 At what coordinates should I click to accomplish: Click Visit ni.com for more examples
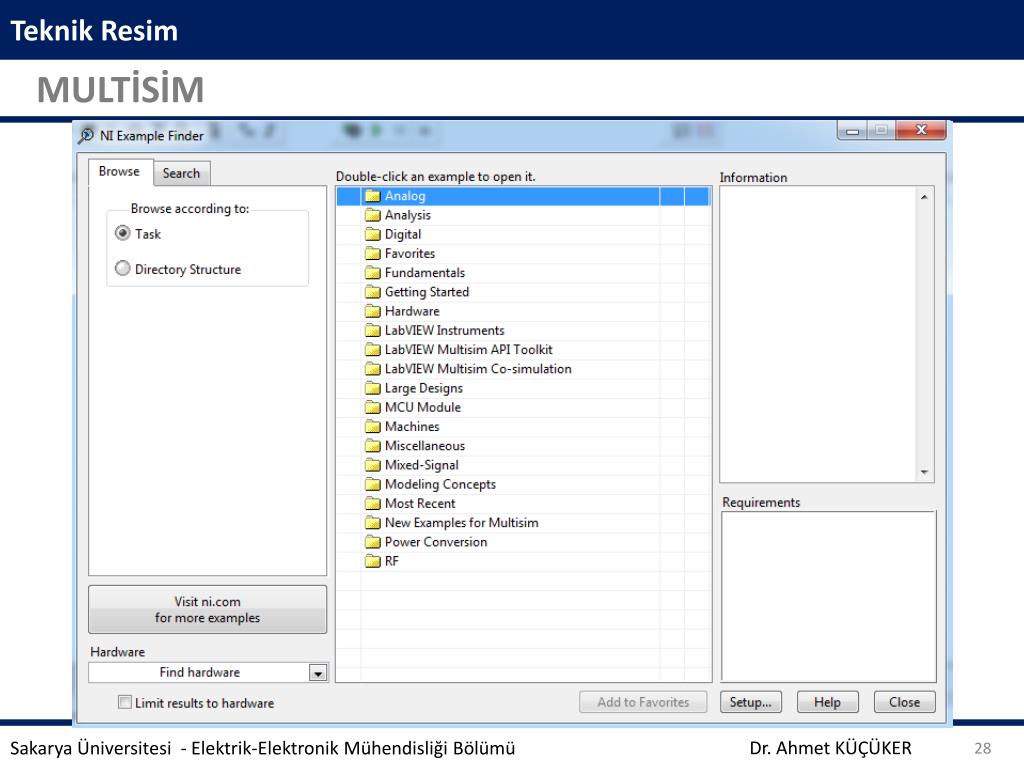(x=208, y=609)
